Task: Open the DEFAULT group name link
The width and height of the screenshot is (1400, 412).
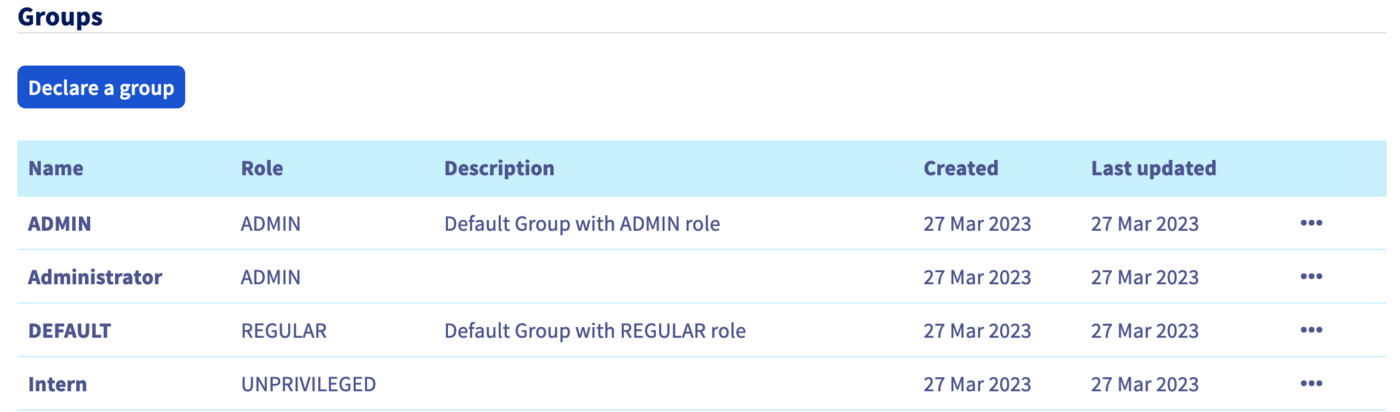Action: tap(69, 330)
